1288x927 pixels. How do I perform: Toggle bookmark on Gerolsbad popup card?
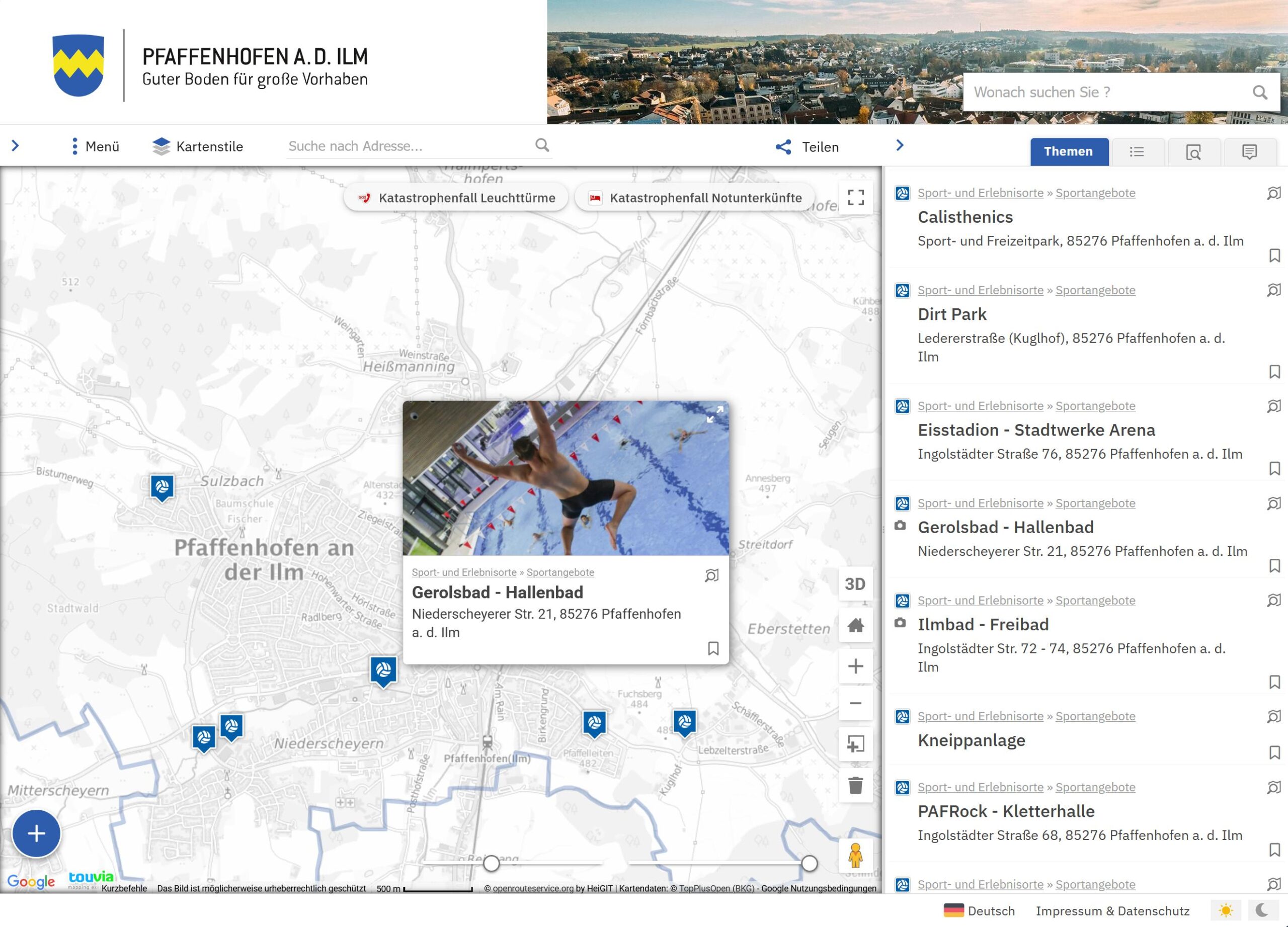713,648
